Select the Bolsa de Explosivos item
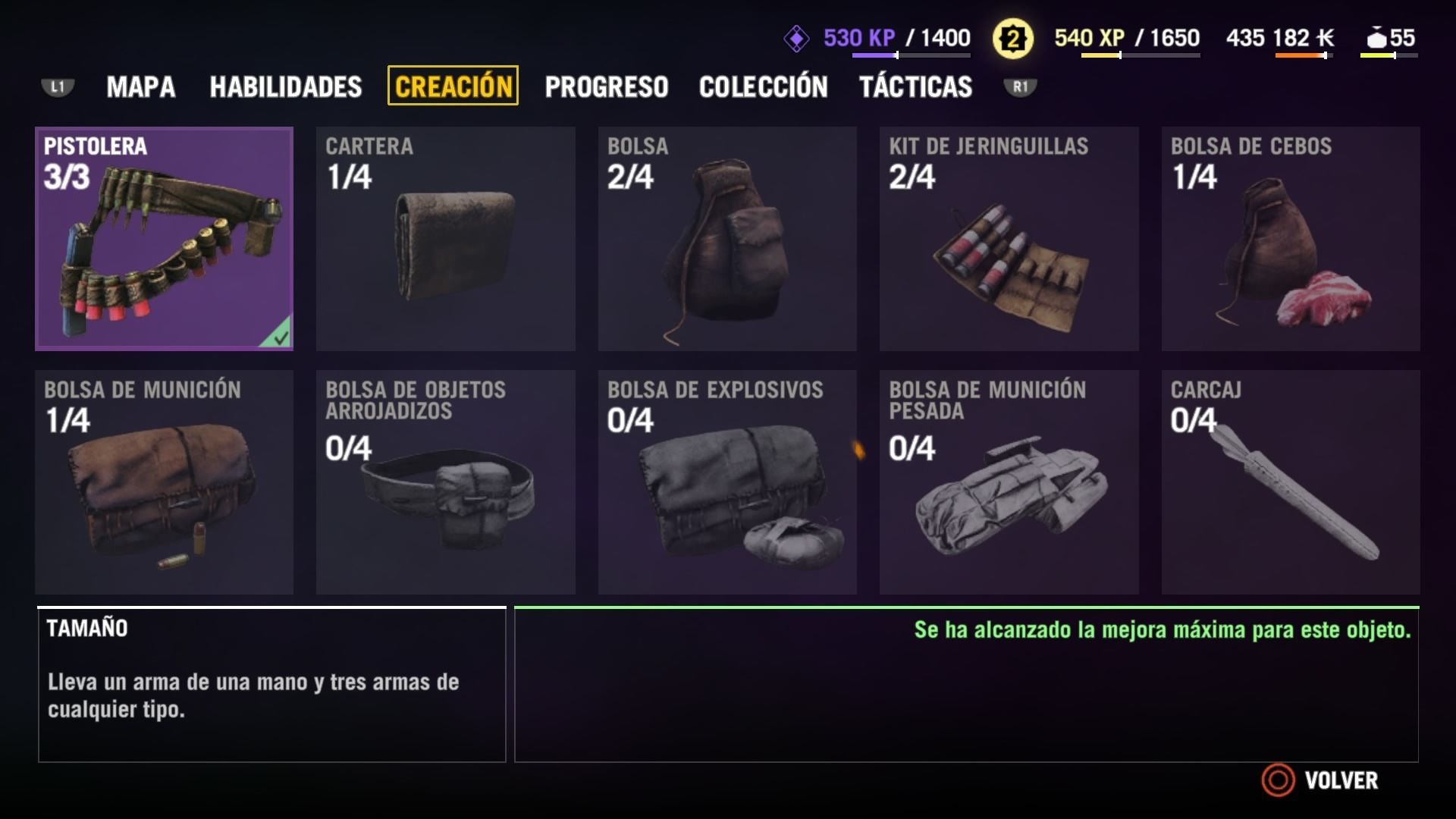The width and height of the screenshot is (1456, 819). (x=727, y=482)
